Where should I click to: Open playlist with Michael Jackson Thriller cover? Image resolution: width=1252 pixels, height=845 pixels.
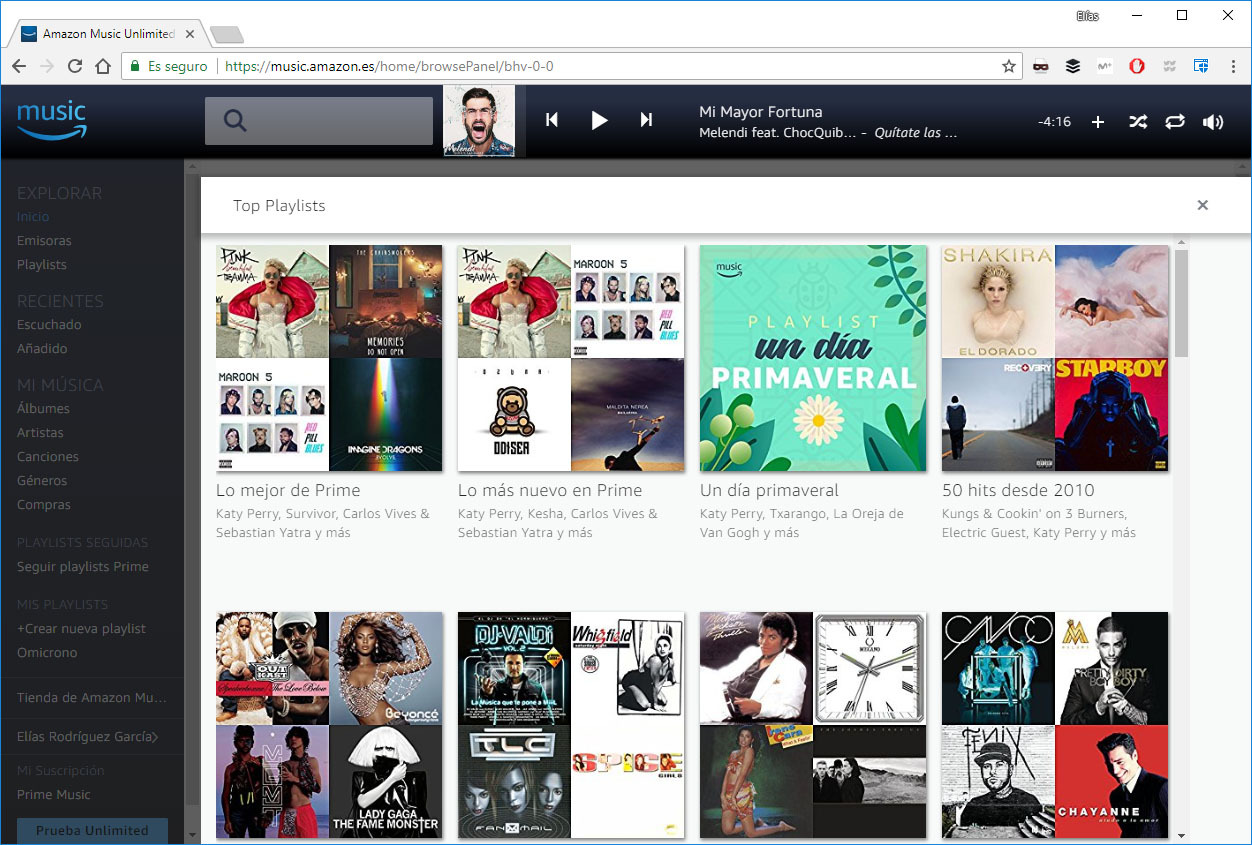click(813, 725)
